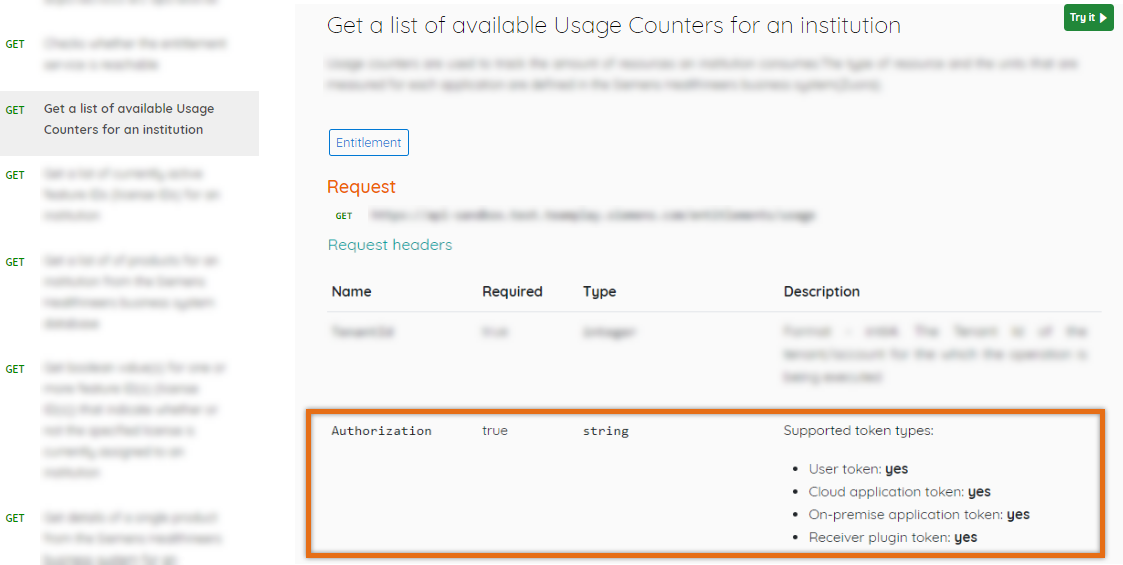Open the selected Usage Counters sidebar entry

(128, 119)
